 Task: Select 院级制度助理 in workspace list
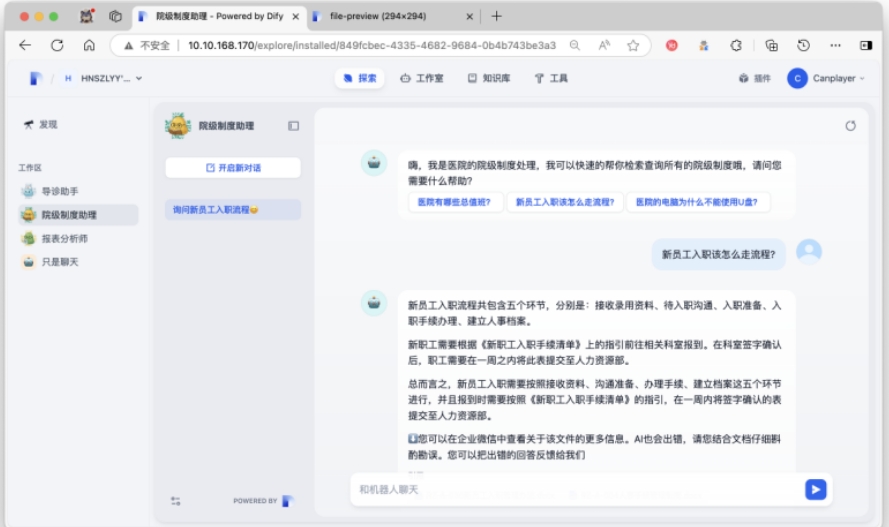coord(78,215)
